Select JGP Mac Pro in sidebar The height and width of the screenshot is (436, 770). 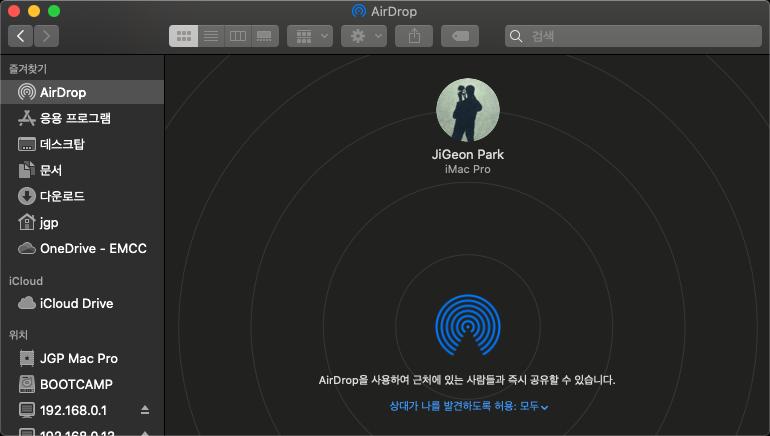click(x=82, y=358)
